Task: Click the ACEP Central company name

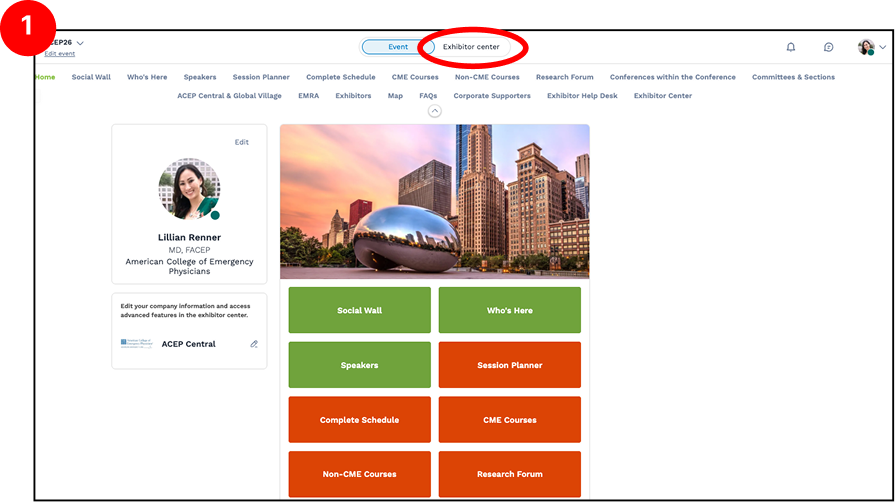Action: (x=188, y=344)
